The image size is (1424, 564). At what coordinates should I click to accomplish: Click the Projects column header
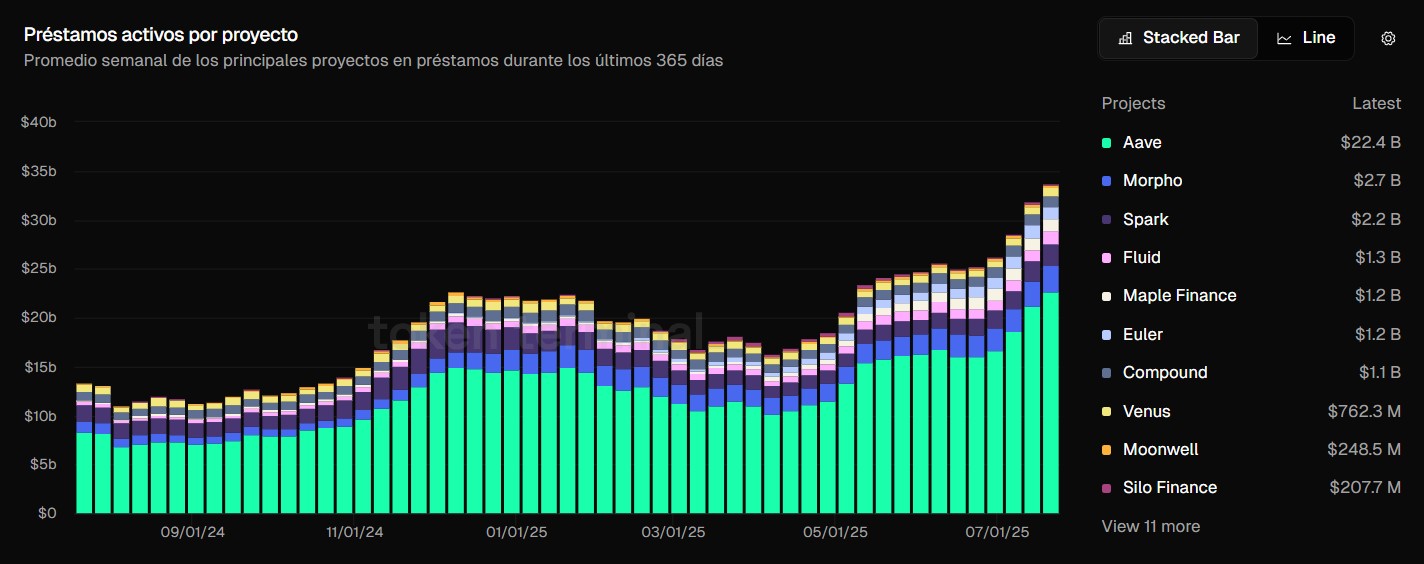1133,103
